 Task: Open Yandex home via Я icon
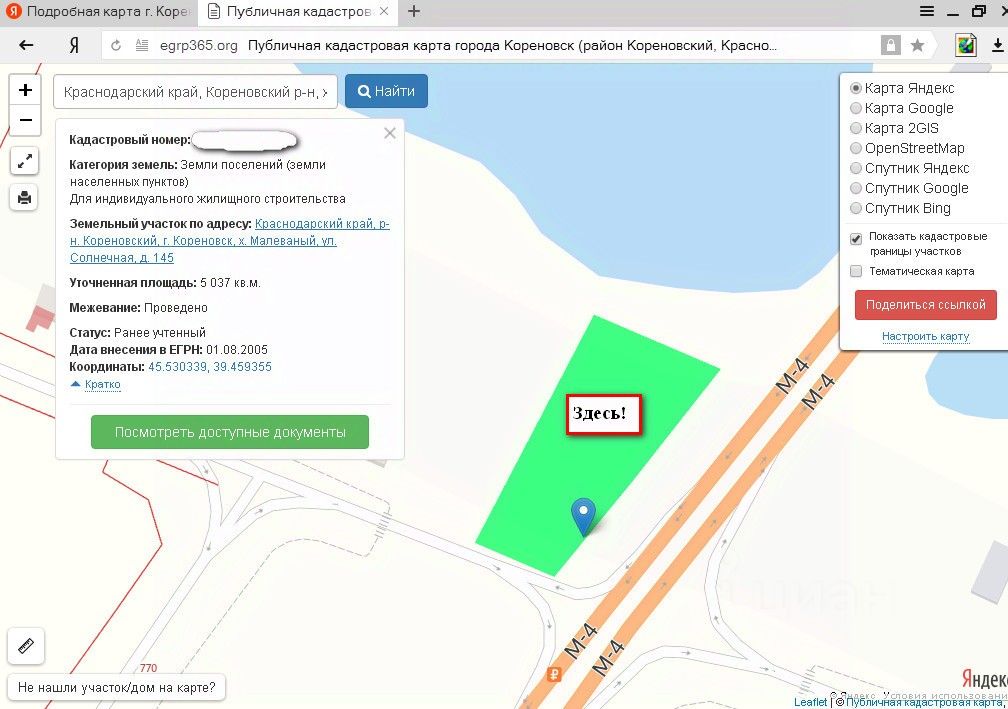pyautogui.click(x=74, y=45)
